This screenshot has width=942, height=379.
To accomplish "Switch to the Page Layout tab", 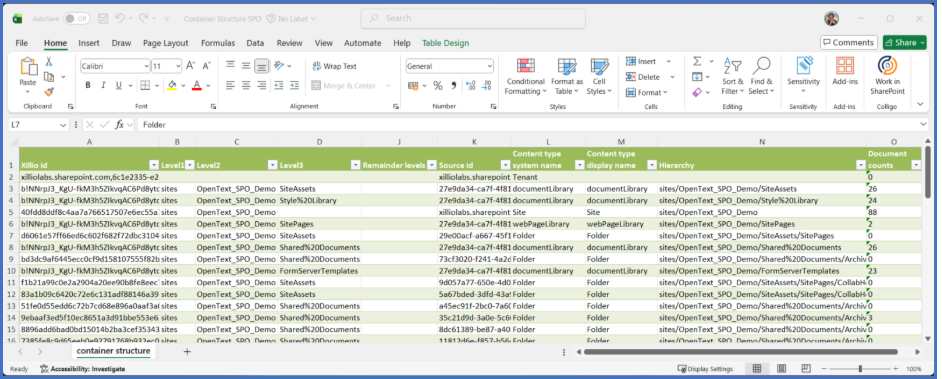I will coord(166,43).
